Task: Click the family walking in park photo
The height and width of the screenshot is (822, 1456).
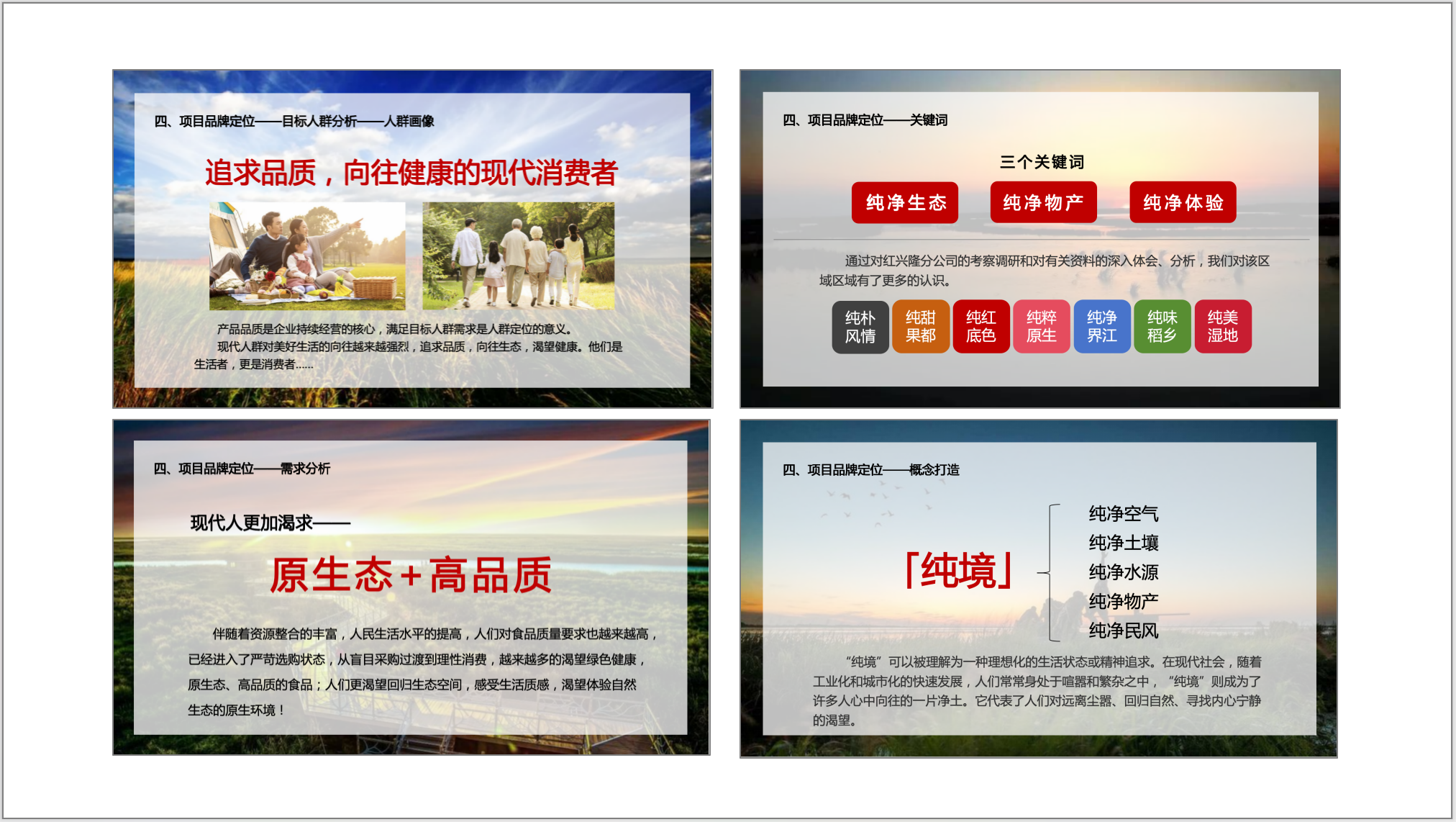Action: point(518,256)
